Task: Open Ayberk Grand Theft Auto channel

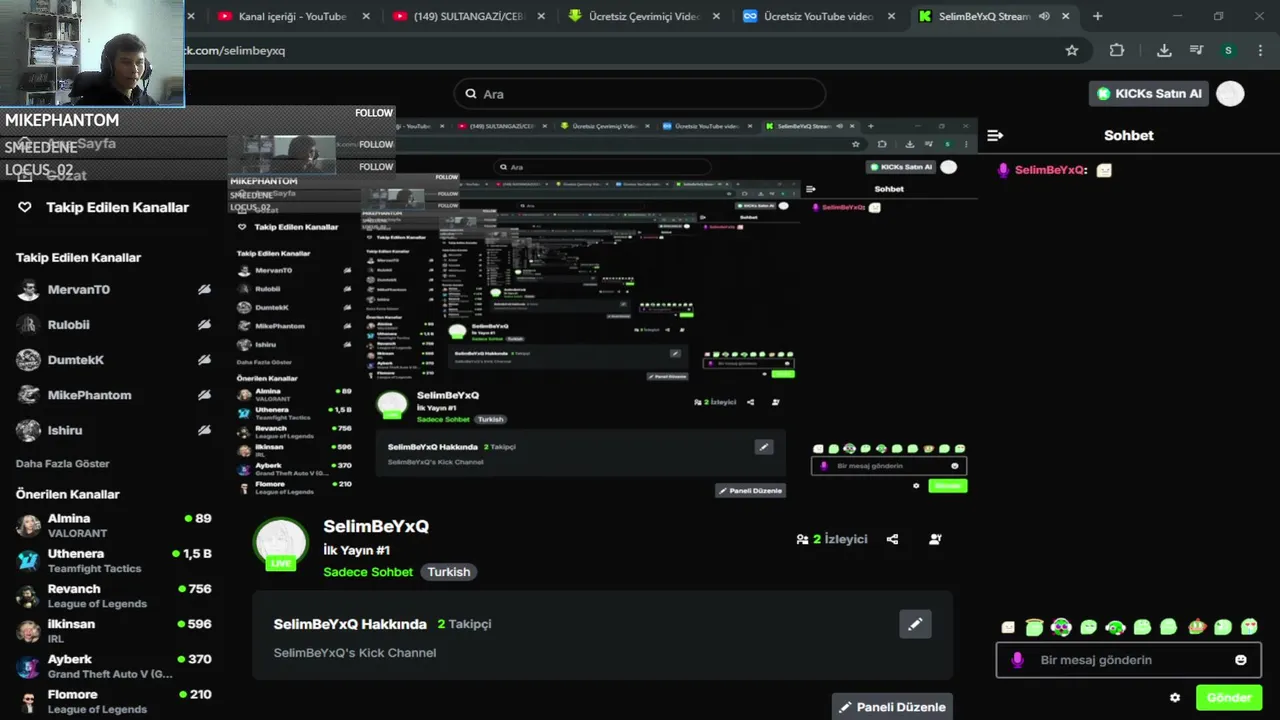Action: click(114, 666)
